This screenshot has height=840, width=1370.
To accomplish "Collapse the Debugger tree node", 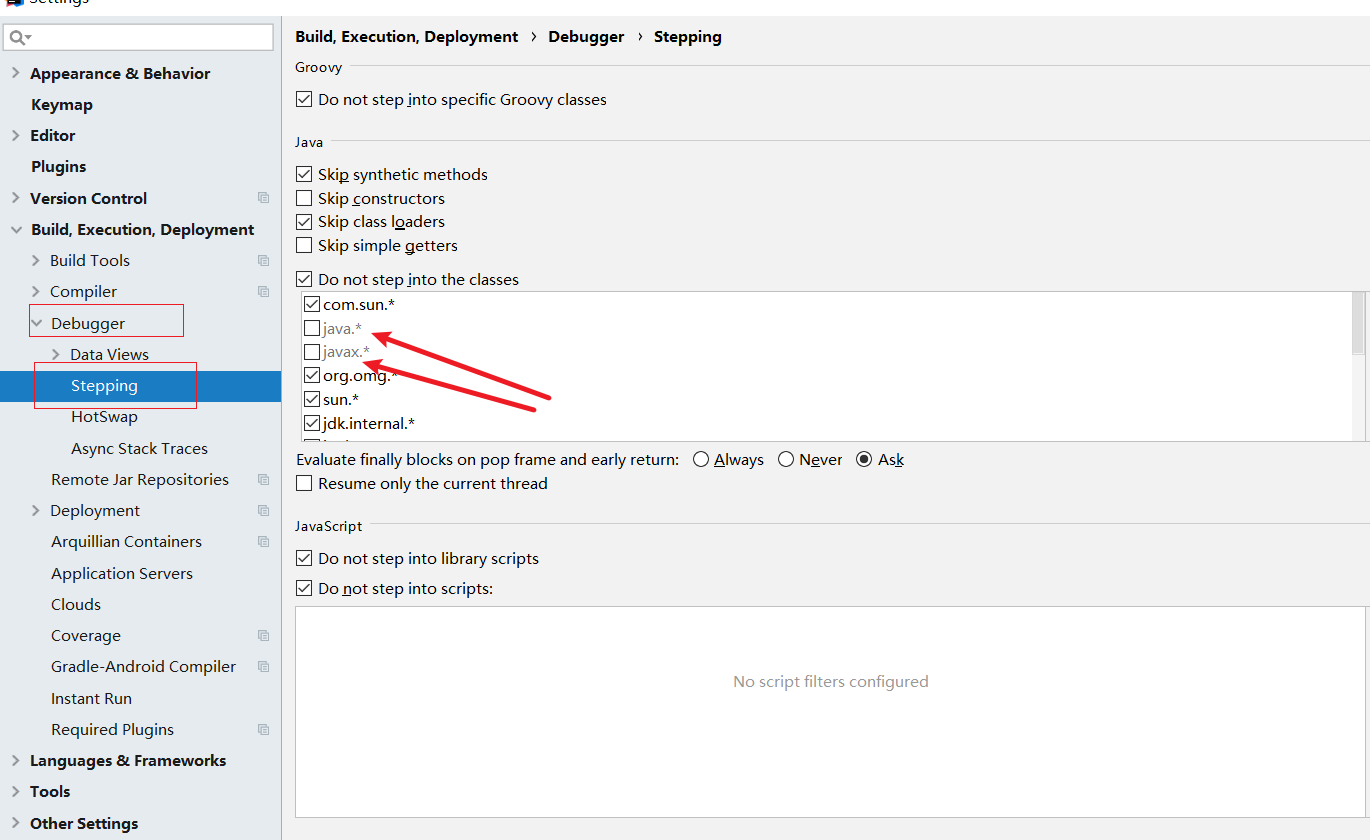I will [37, 323].
